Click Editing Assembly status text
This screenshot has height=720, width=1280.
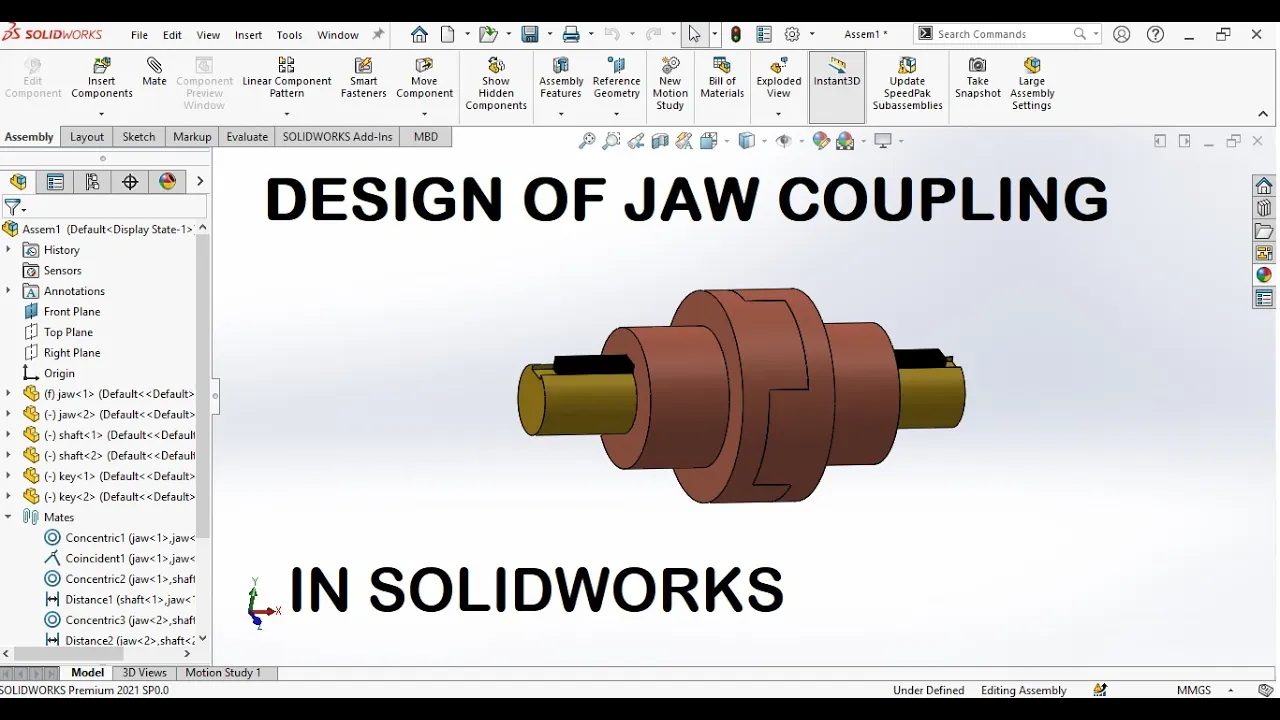(1023, 690)
